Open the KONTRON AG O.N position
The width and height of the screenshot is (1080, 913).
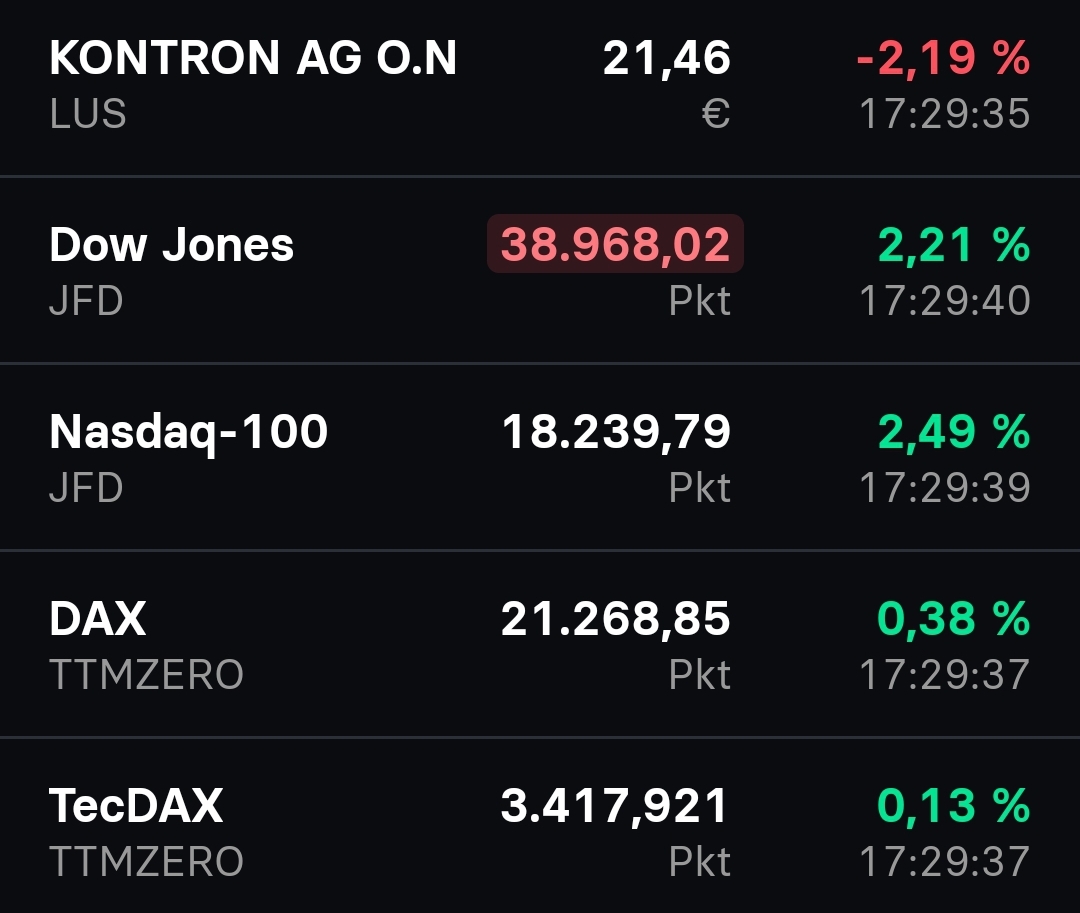(253, 58)
